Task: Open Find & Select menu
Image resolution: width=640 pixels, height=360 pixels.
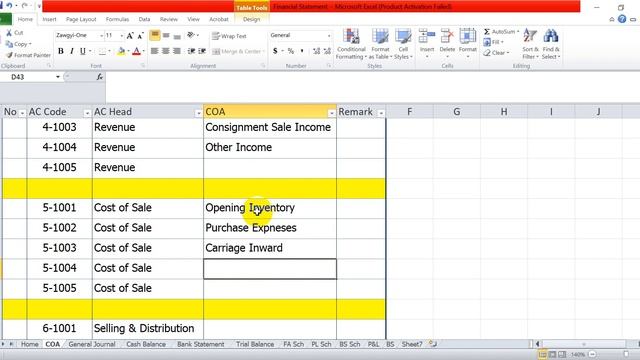Action: click(x=551, y=44)
